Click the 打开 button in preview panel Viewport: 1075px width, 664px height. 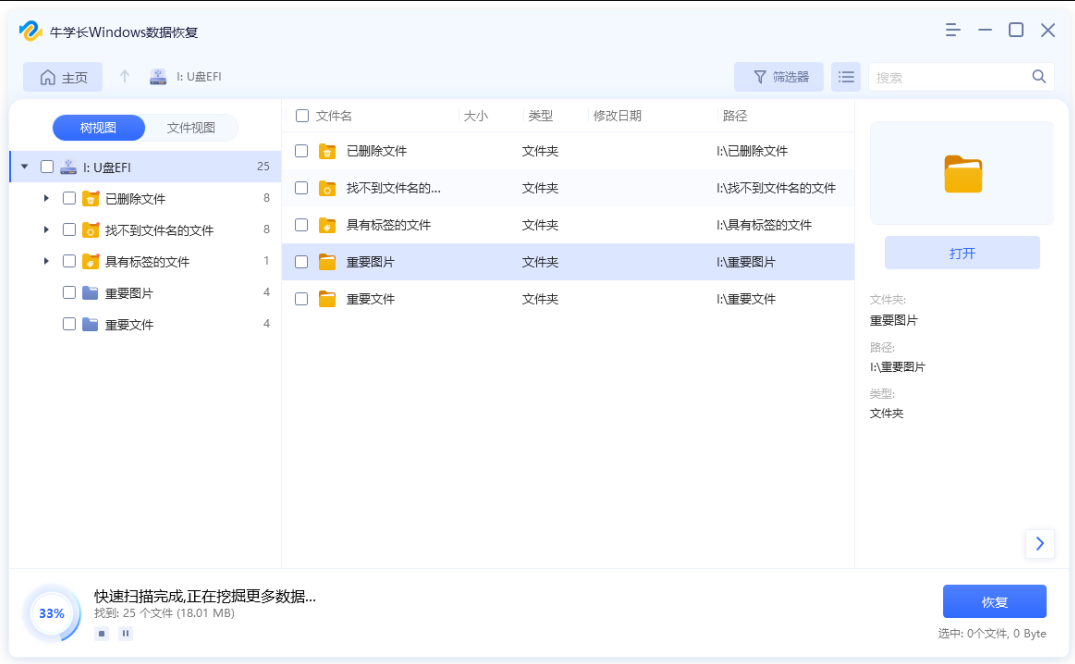tap(962, 253)
